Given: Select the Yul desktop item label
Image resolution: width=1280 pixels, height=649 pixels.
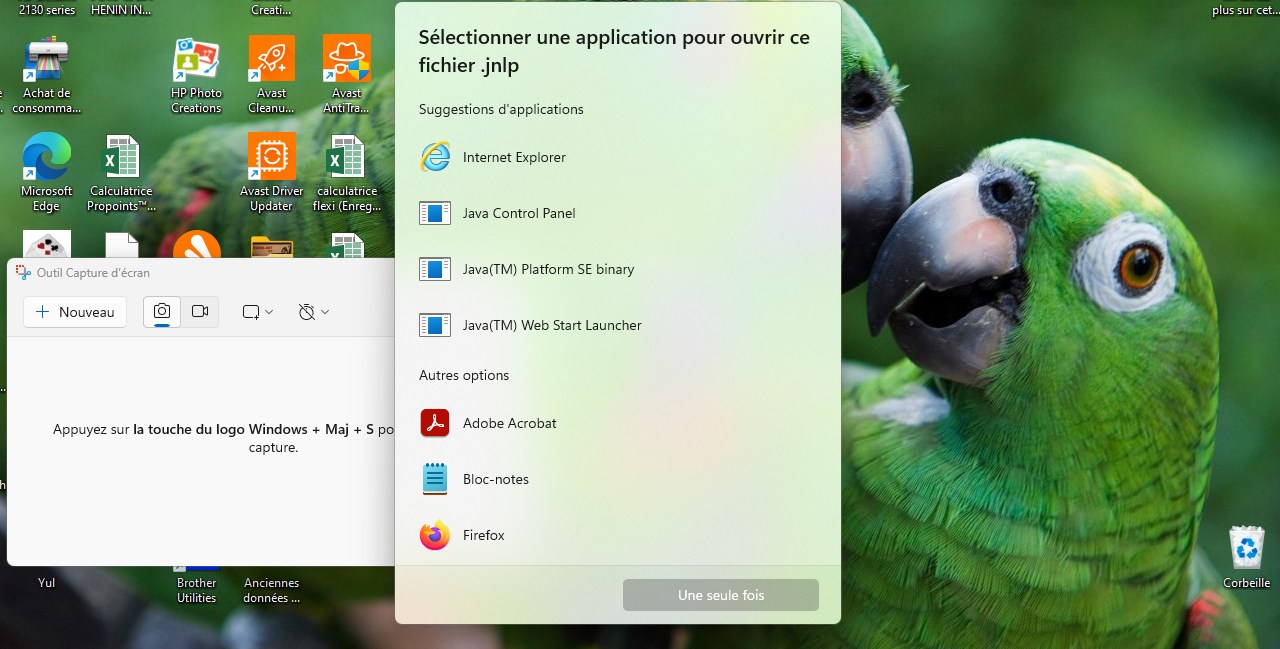Looking at the screenshot, I should [47, 583].
